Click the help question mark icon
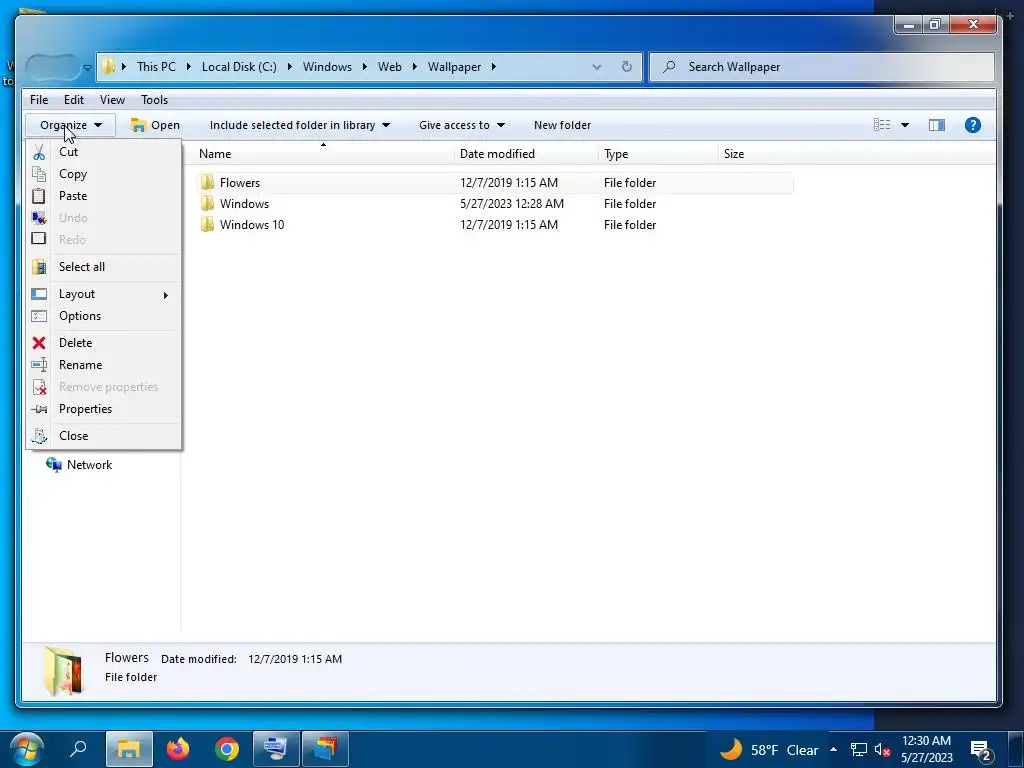This screenshot has height=768, width=1024. 972,125
